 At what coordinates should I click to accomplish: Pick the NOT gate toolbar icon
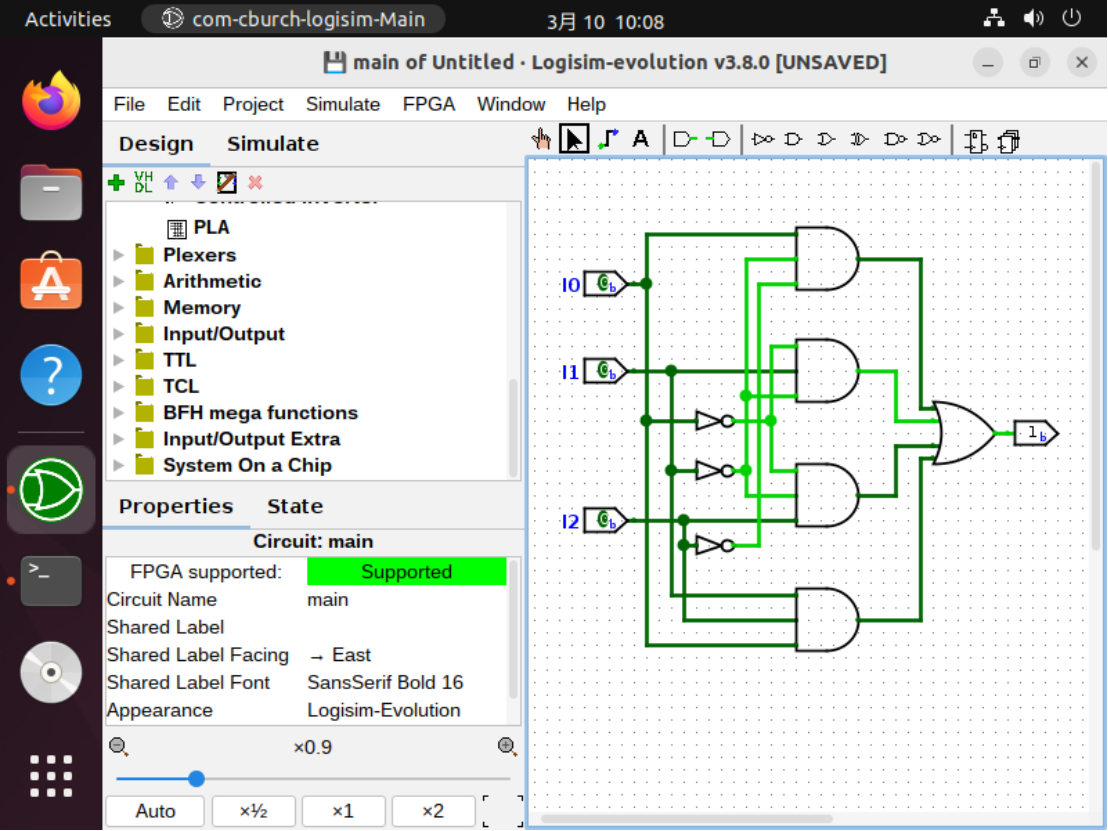(762, 139)
